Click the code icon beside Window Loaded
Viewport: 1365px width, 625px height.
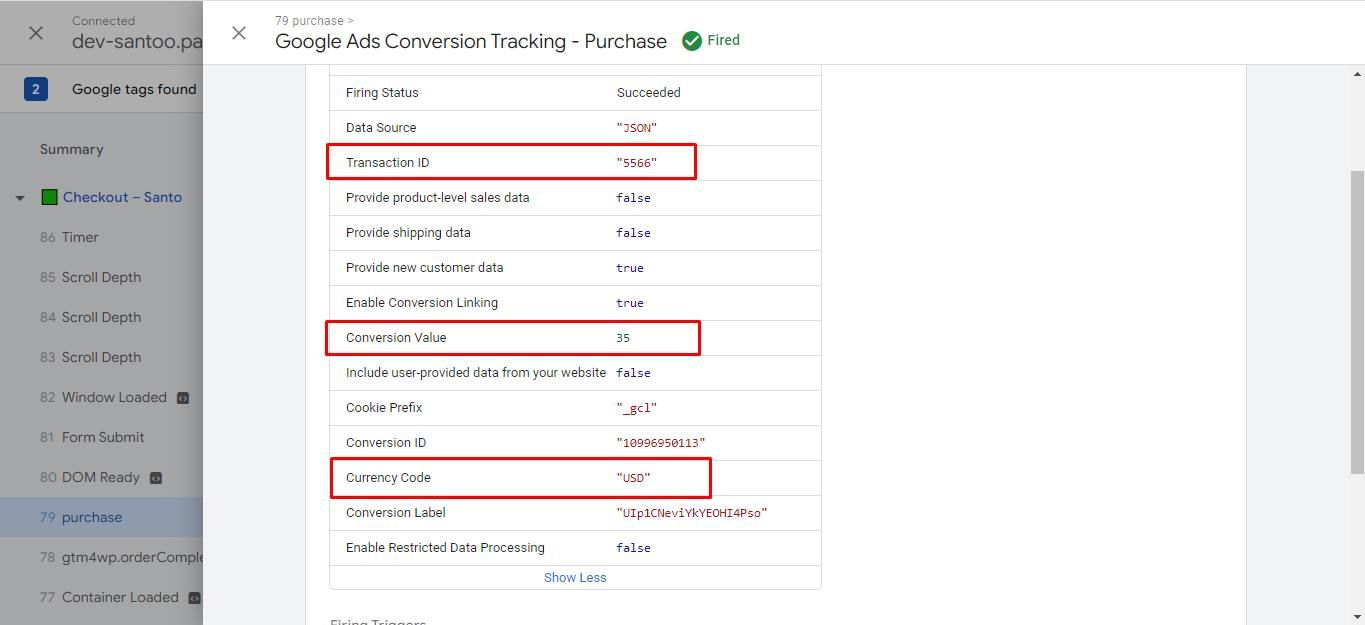[x=183, y=398]
